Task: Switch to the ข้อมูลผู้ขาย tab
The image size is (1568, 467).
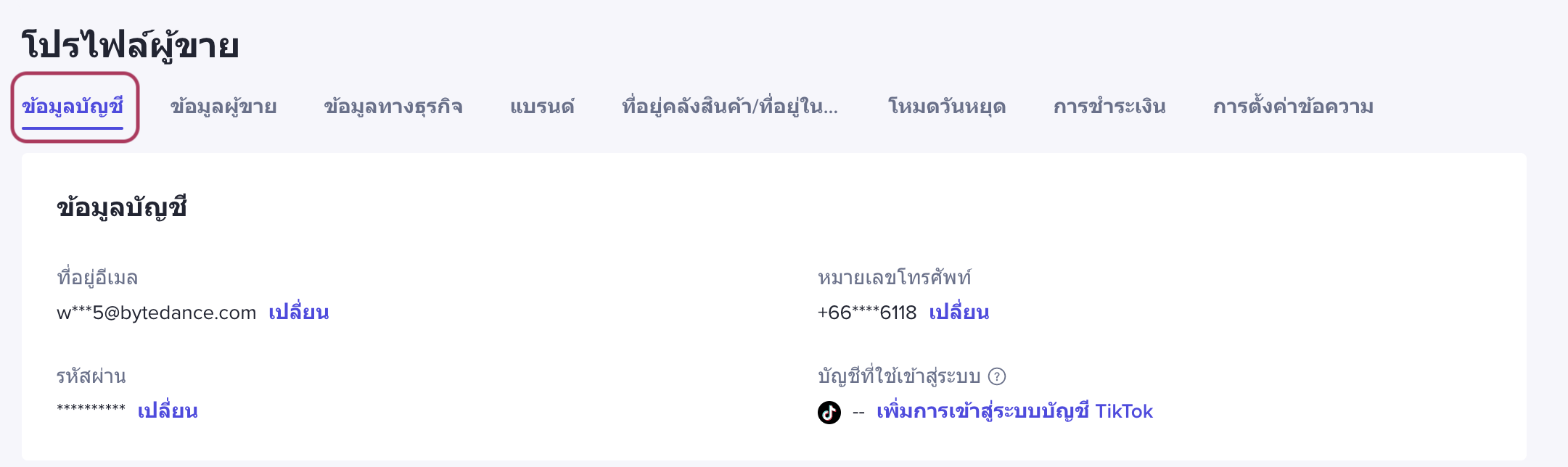Action: tap(223, 107)
